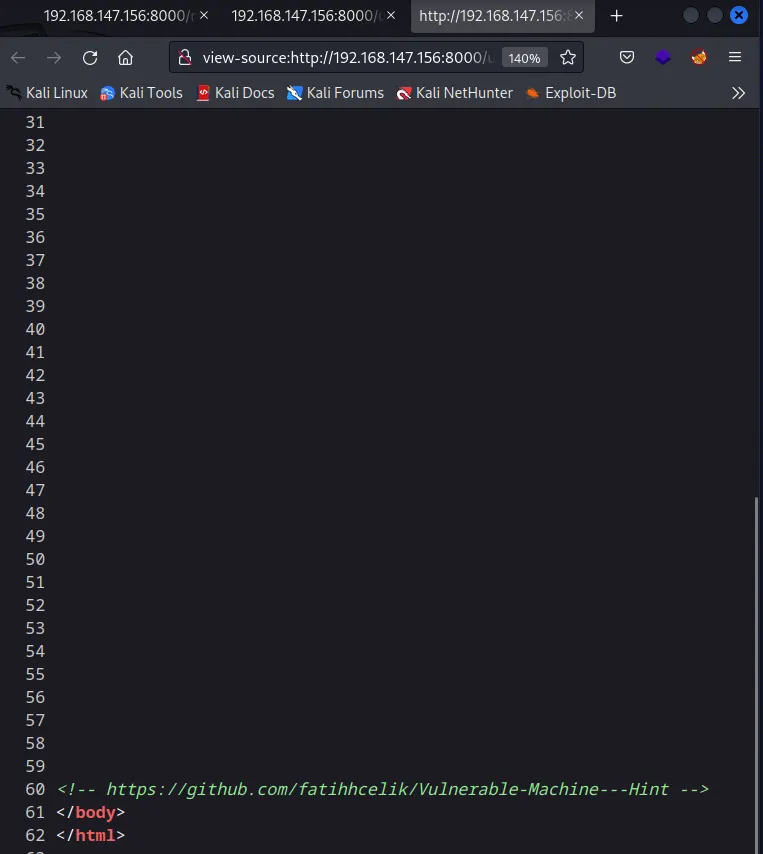Image resolution: width=763 pixels, height=854 pixels.
Task: Open the Exploit-DB bookmark
Action: pos(571,93)
